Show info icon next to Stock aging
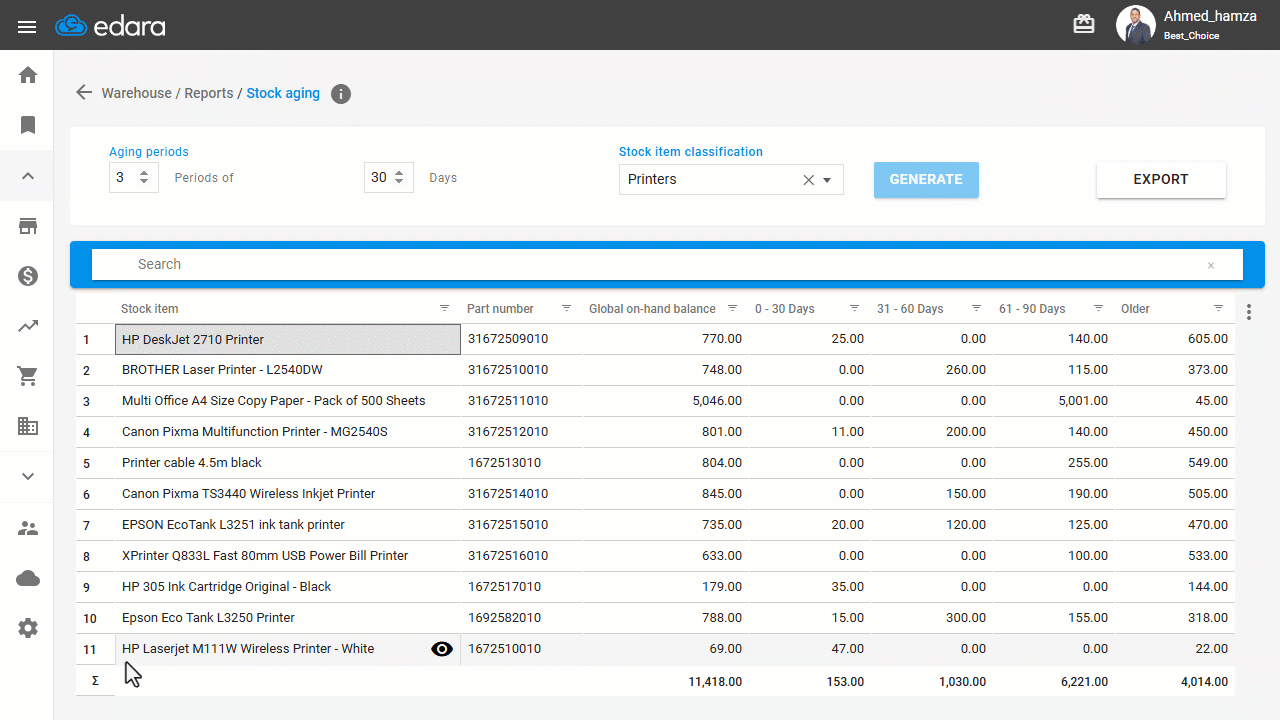This screenshot has width=1280, height=720. pos(341,94)
